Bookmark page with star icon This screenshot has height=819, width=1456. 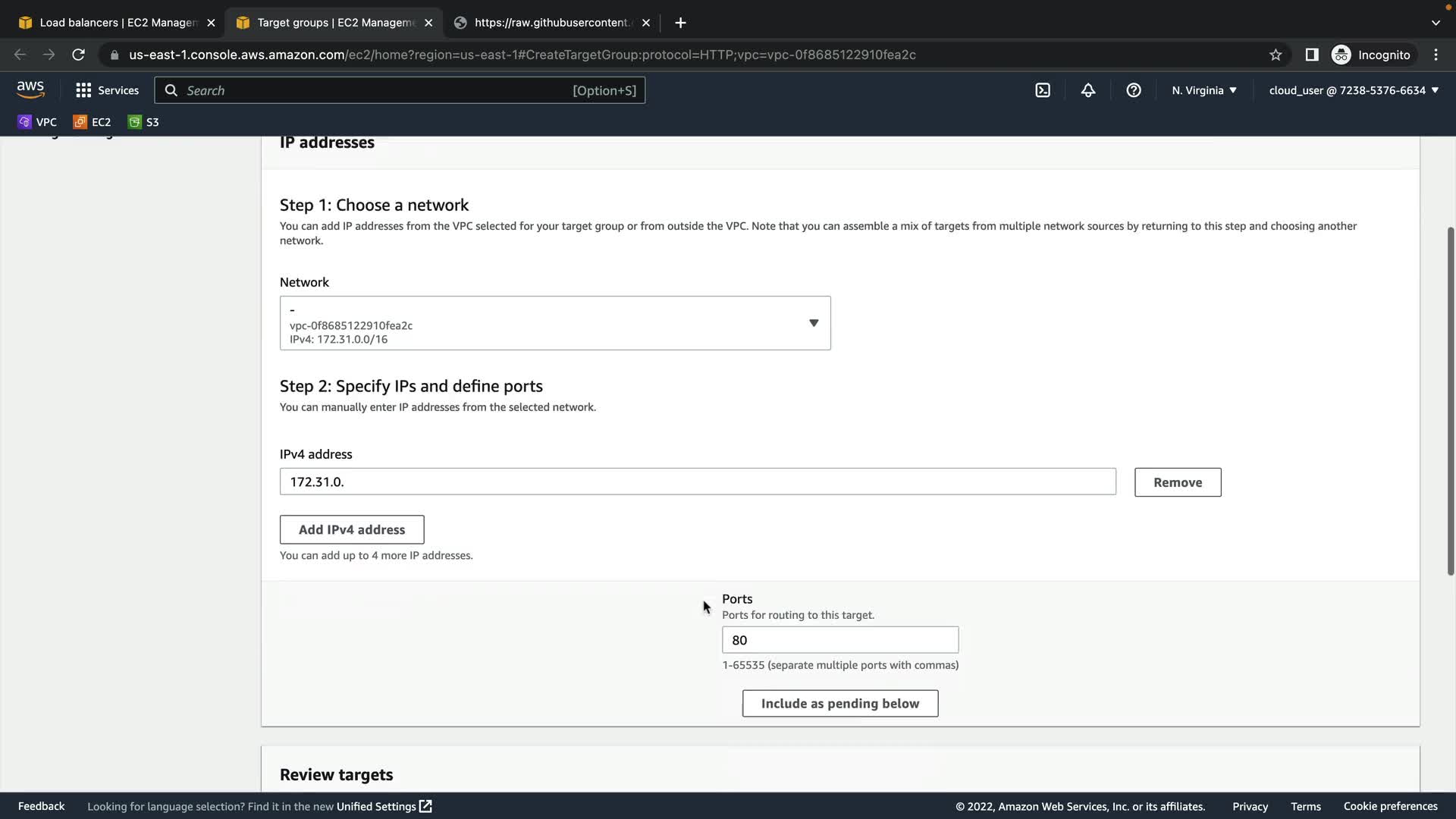[1276, 55]
